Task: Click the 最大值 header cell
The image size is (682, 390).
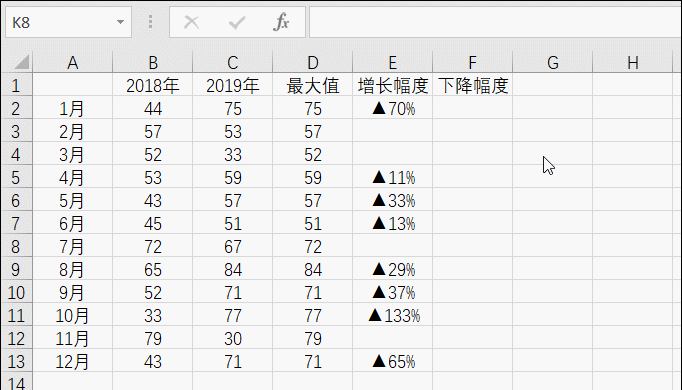Action: (x=313, y=85)
